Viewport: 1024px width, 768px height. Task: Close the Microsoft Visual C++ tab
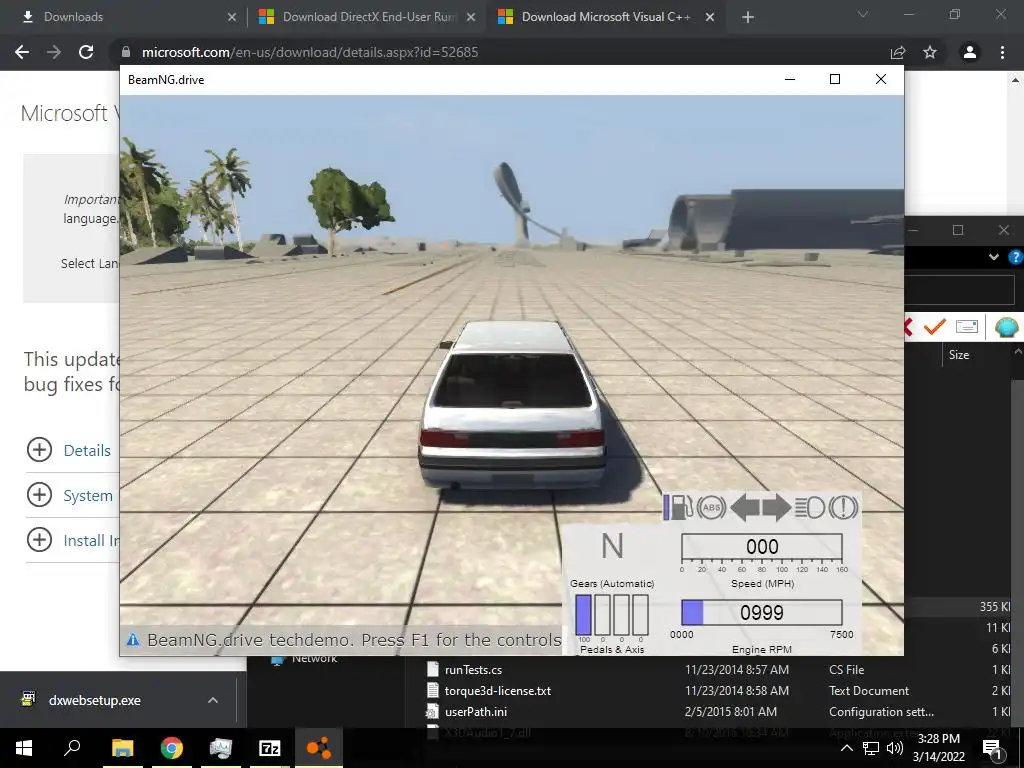710,17
